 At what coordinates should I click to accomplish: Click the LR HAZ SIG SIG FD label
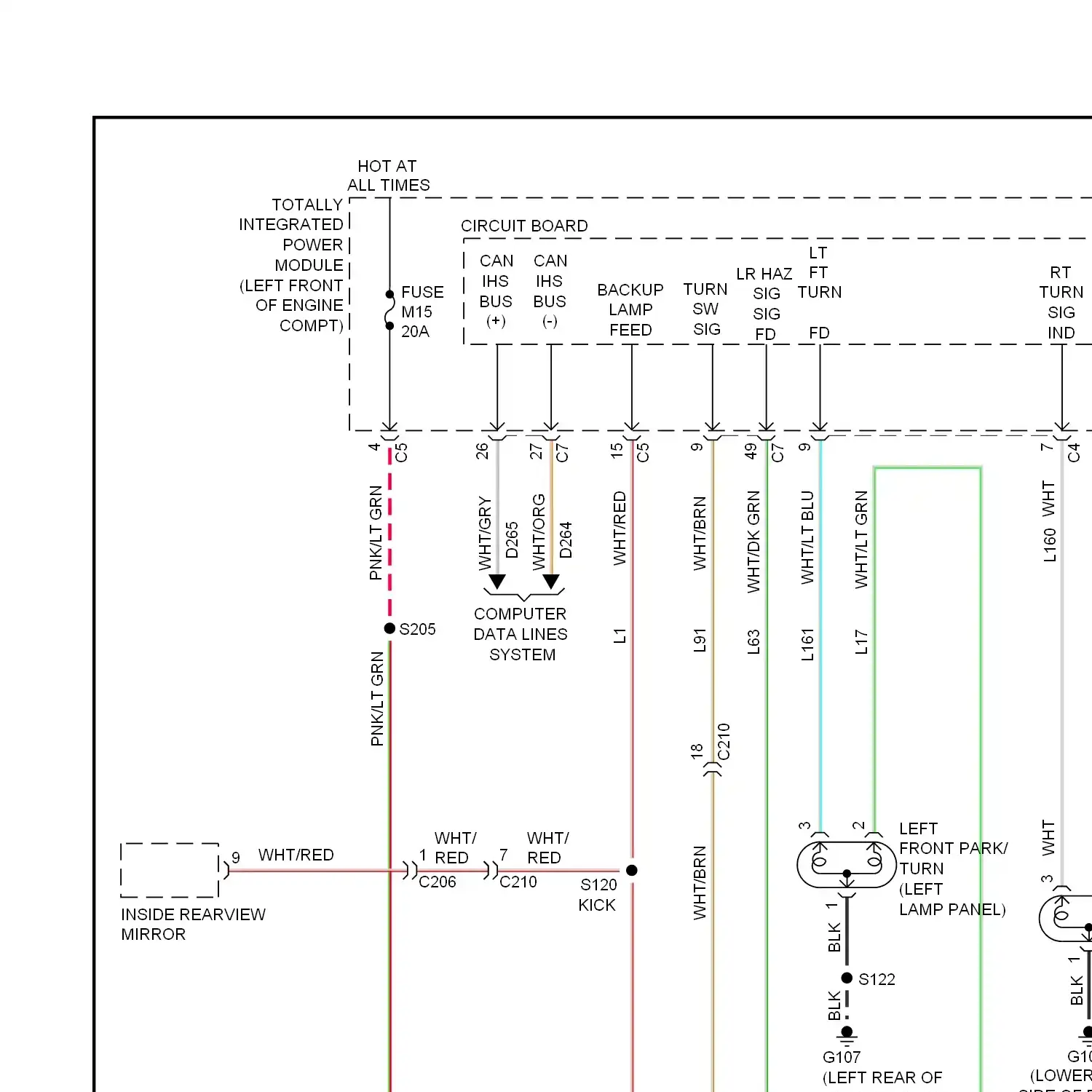(764, 304)
